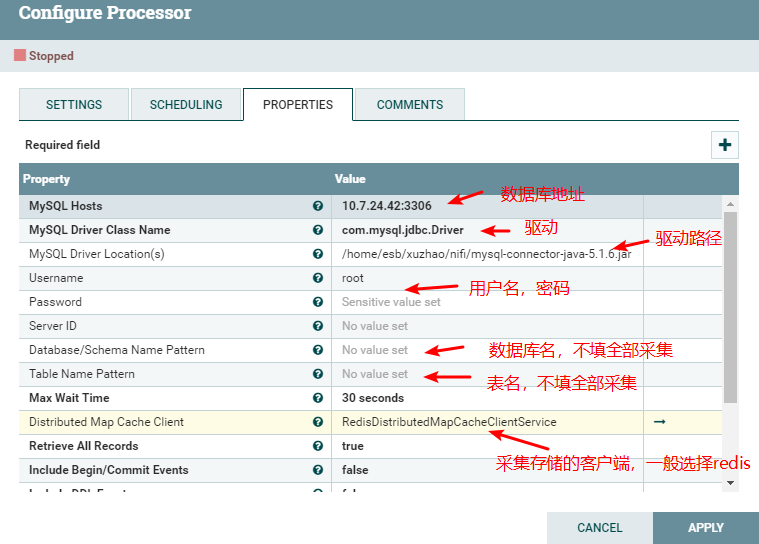Click help icon for Max Wait Time
Image resolution: width=759 pixels, height=544 pixels.
click(318, 398)
